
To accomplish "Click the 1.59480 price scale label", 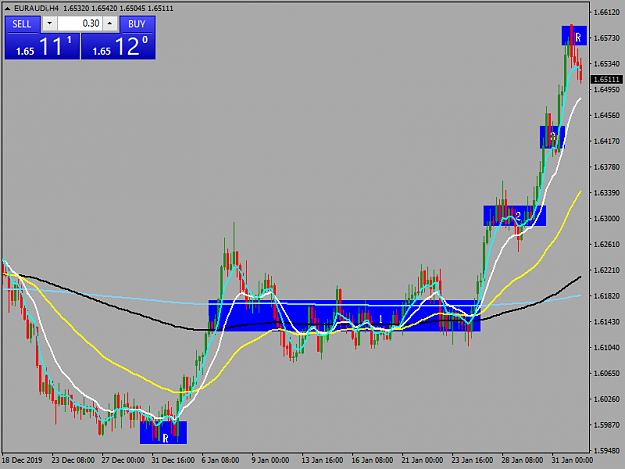I will click(607, 451).
